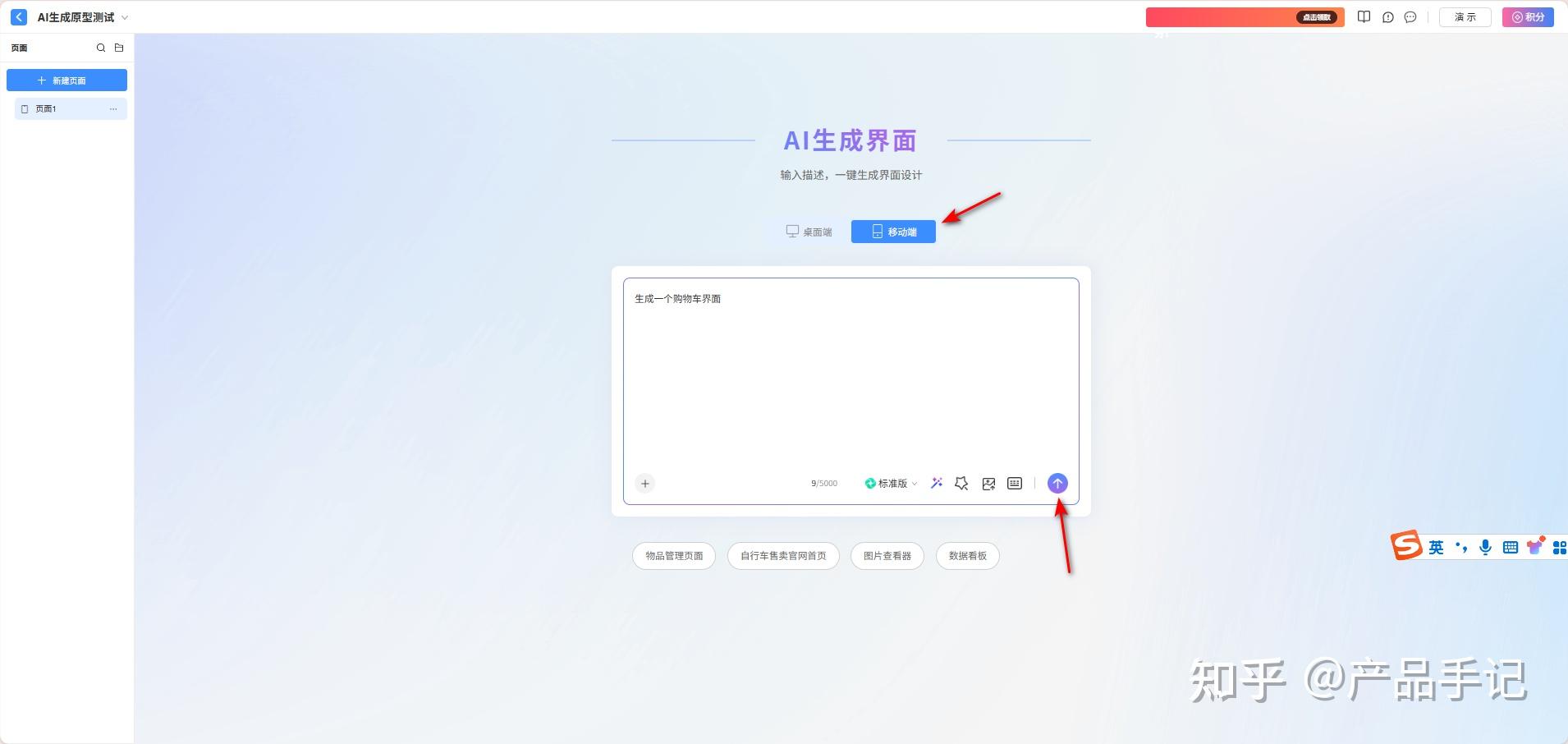
Task: Select the 移动端 toggle
Action: 892,232
